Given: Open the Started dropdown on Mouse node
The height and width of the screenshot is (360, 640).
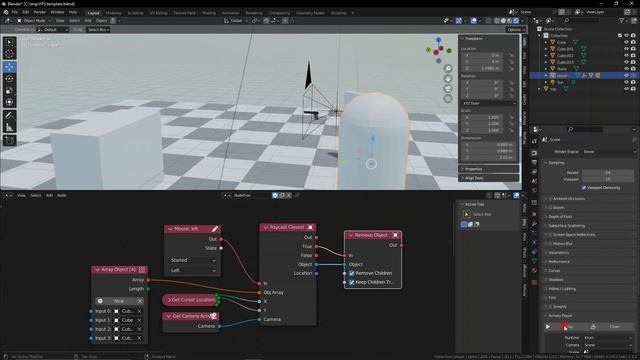Looking at the screenshot, I should [x=193, y=260].
